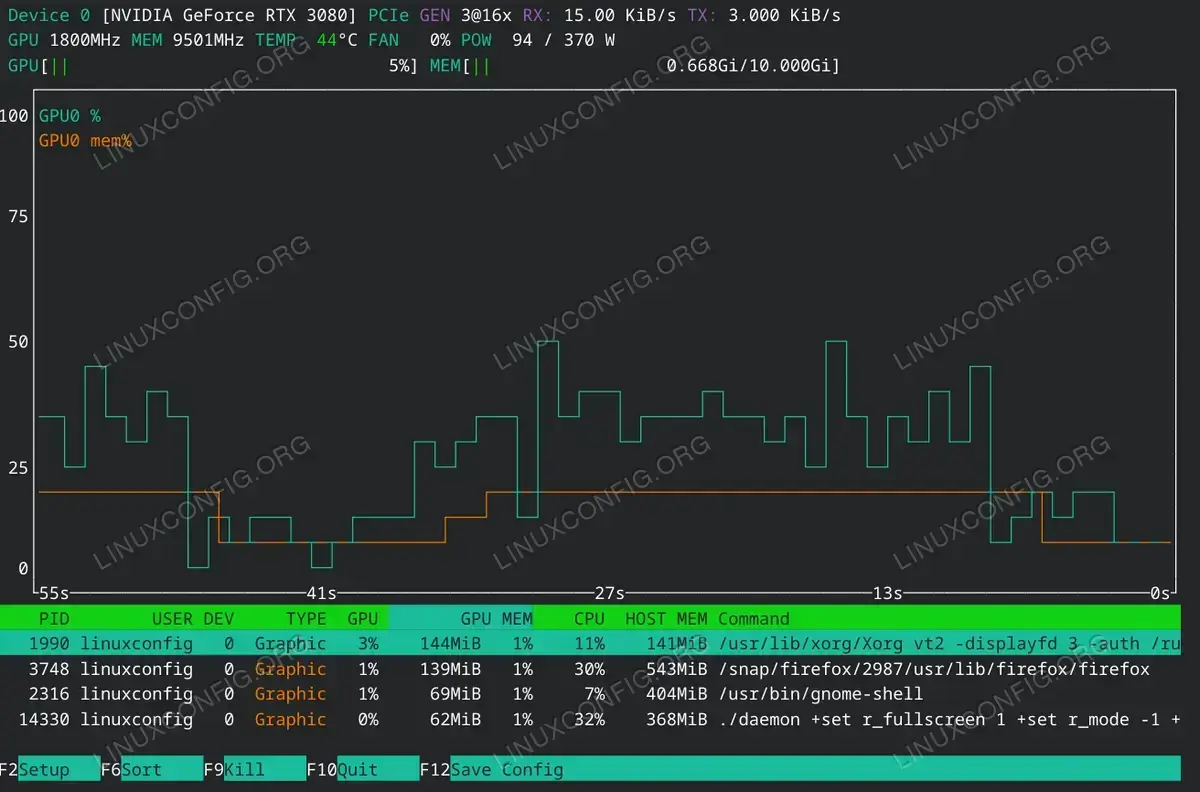Click the 543MiB host memory of firefox

(676, 668)
